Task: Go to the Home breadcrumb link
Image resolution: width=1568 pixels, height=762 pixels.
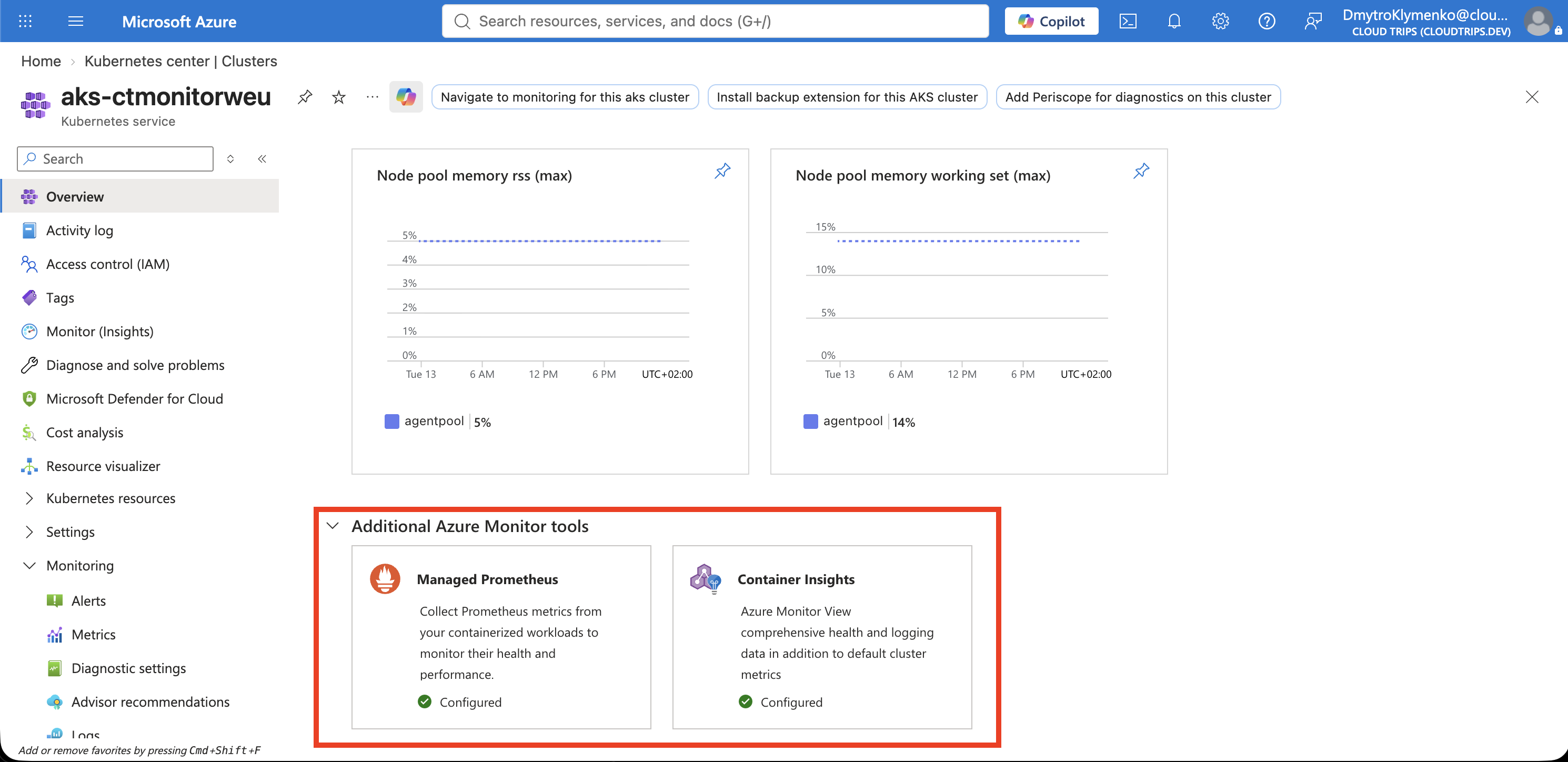Action: [x=41, y=61]
